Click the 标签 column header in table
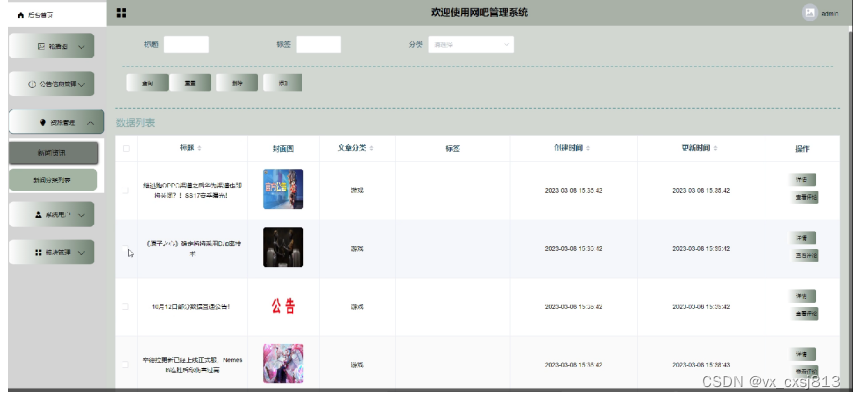This screenshot has height=399, width=855. pos(453,149)
